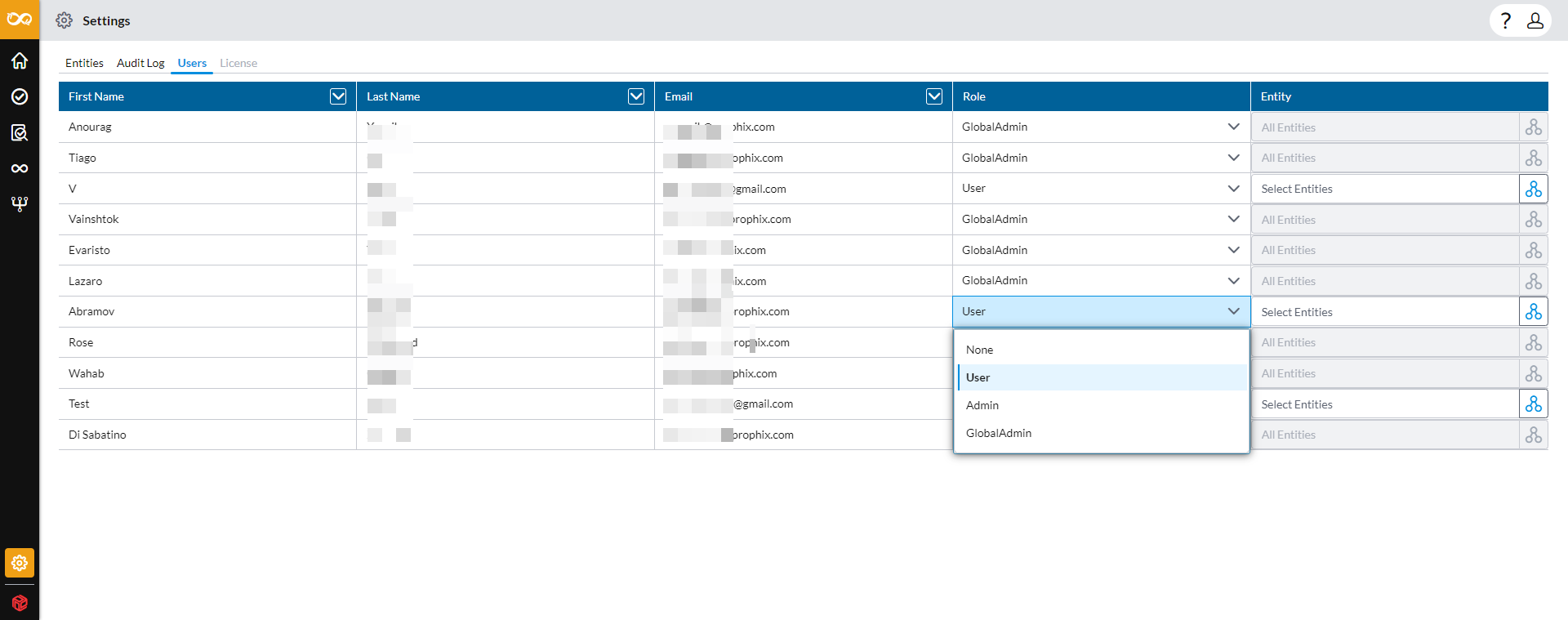Choose GlobalAdmin from role list
This screenshot has width=1568, height=620.
tap(1102, 433)
